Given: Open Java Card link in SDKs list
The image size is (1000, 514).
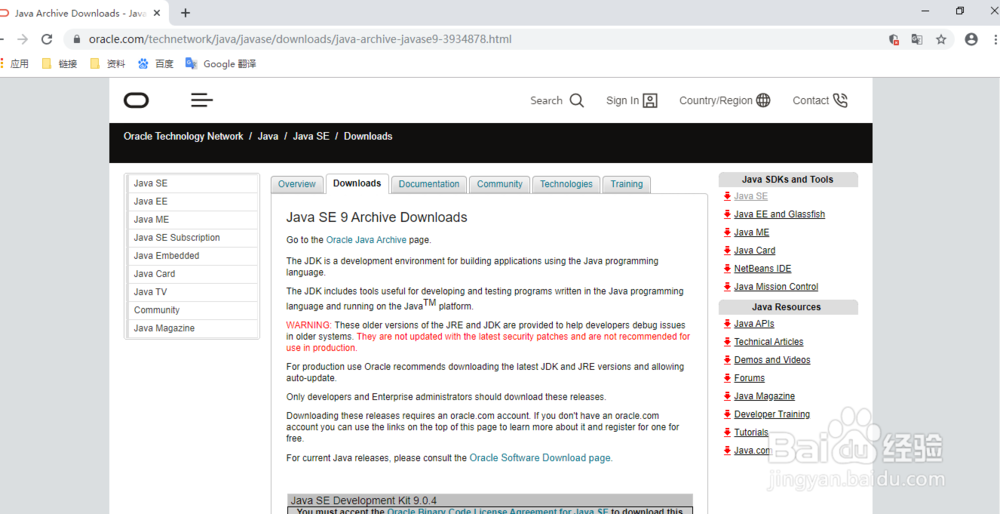Looking at the screenshot, I should 754,251.
